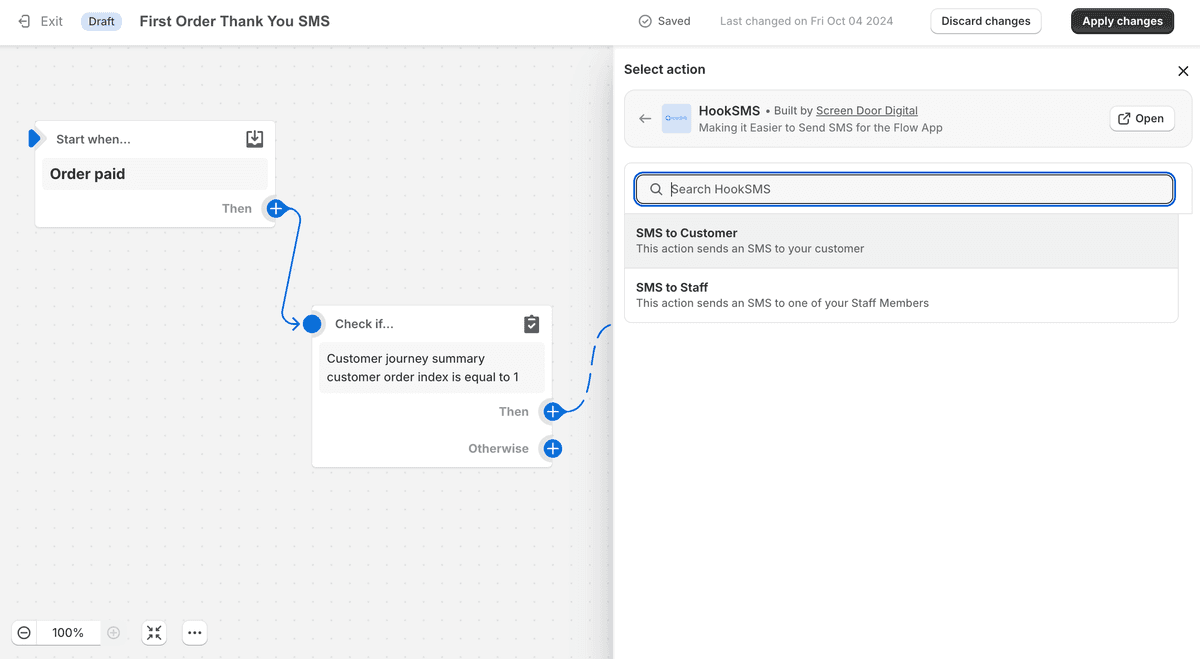This screenshot has width=1200, height=659.
Task: Select the SMS to Staff action
Action: (900, 295)
